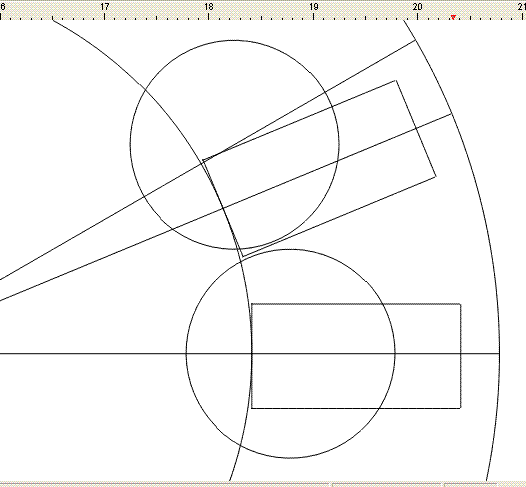Click the bottom-right corner of the tilted rectangle
This screenshot has width=526, height=487.
pos(436,176)
